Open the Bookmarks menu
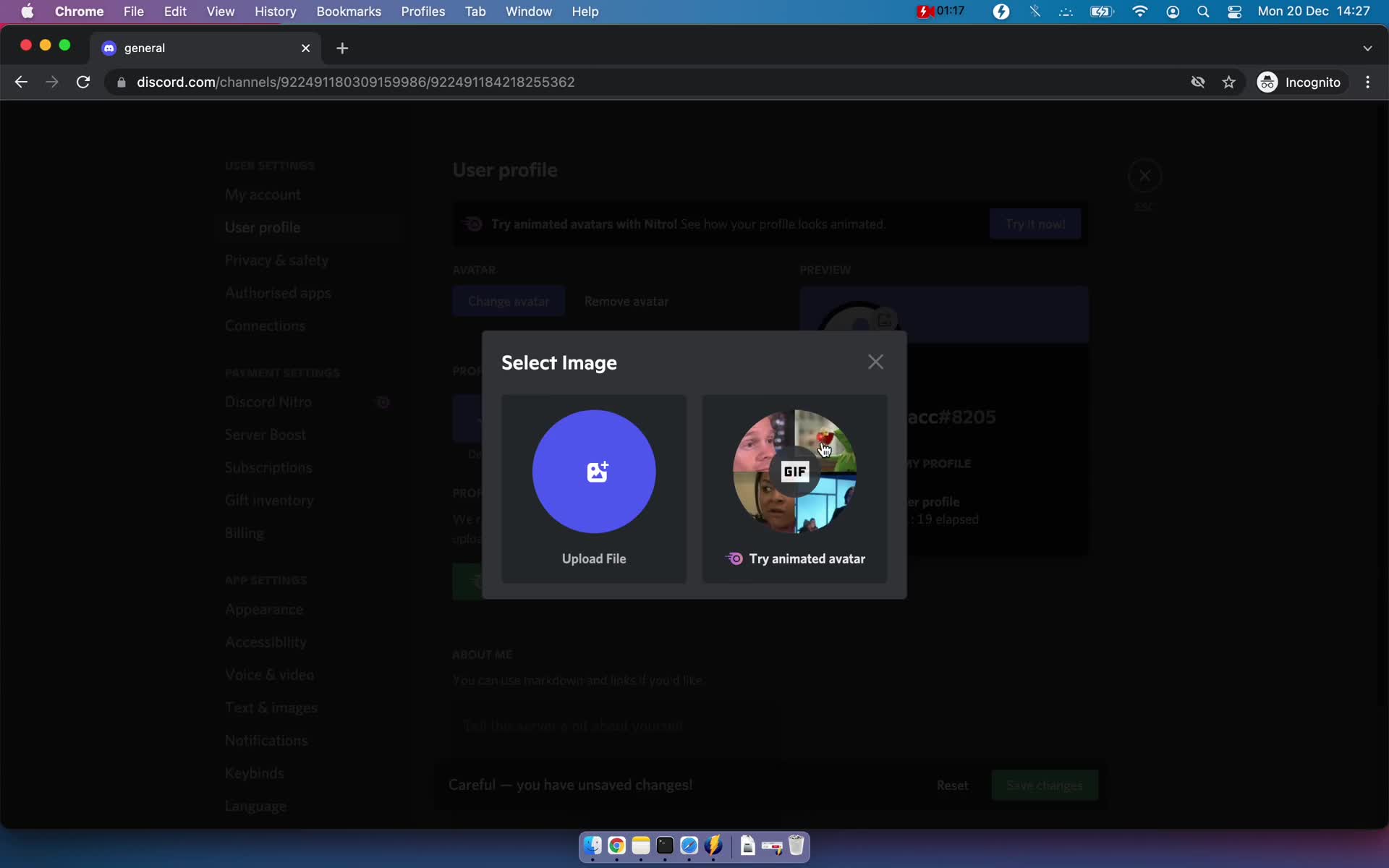Image resolution: width=1389 pixels, height=868 pixels. pos(348,11)
